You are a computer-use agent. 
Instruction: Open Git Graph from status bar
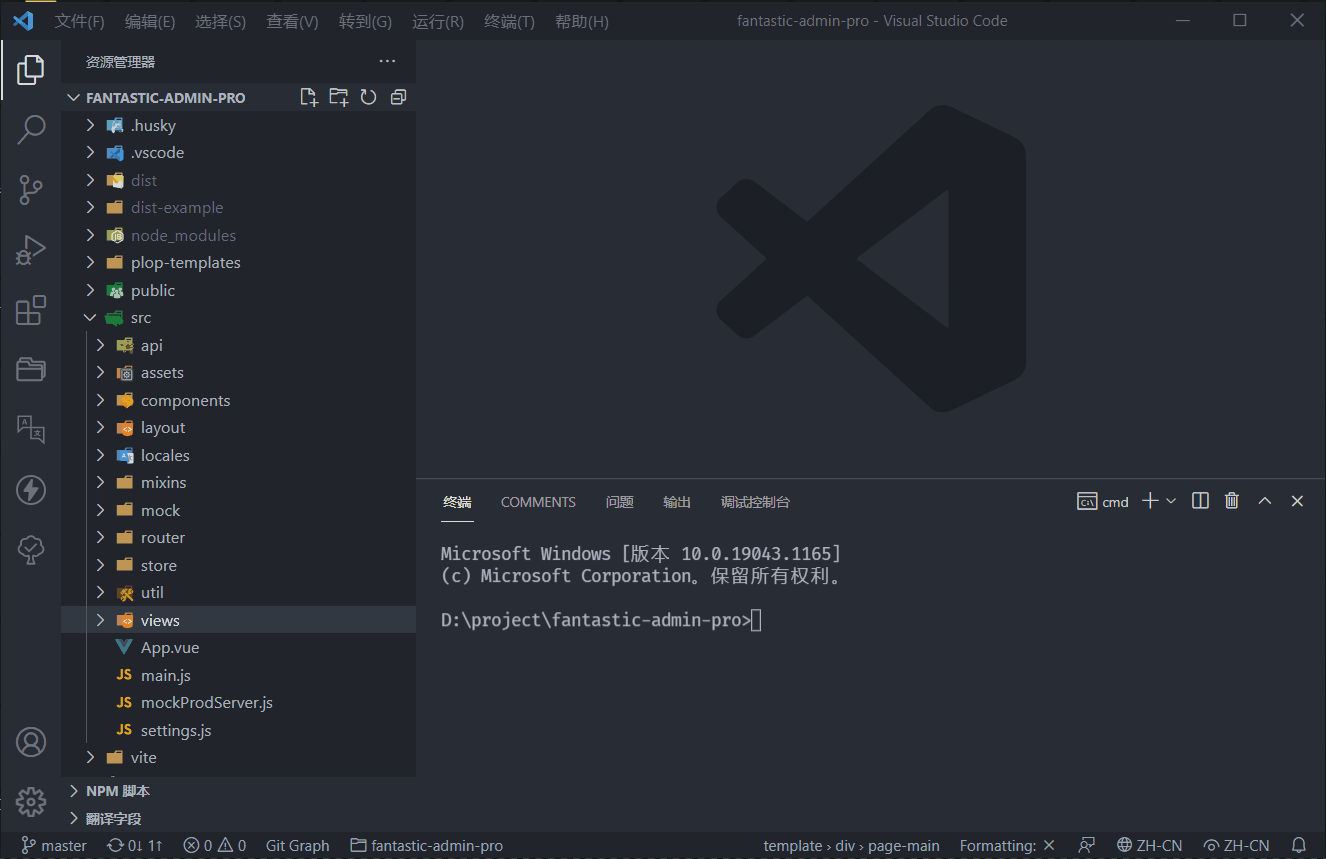point(297,845)
